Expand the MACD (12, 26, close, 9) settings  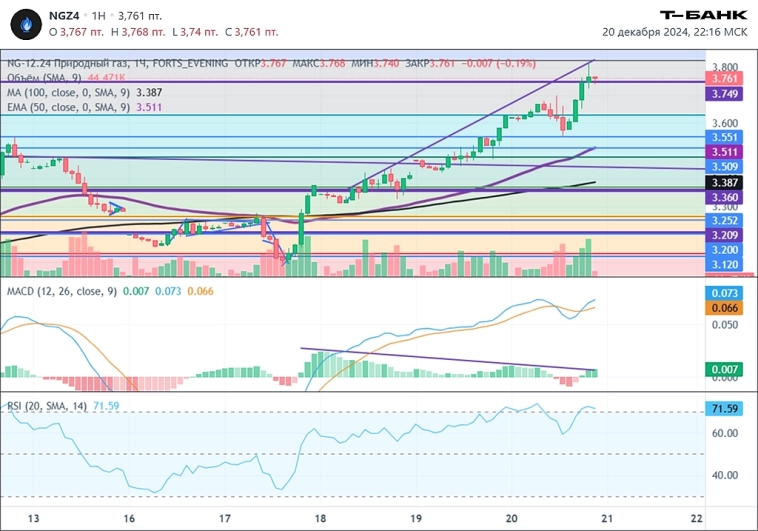(61, 291)
